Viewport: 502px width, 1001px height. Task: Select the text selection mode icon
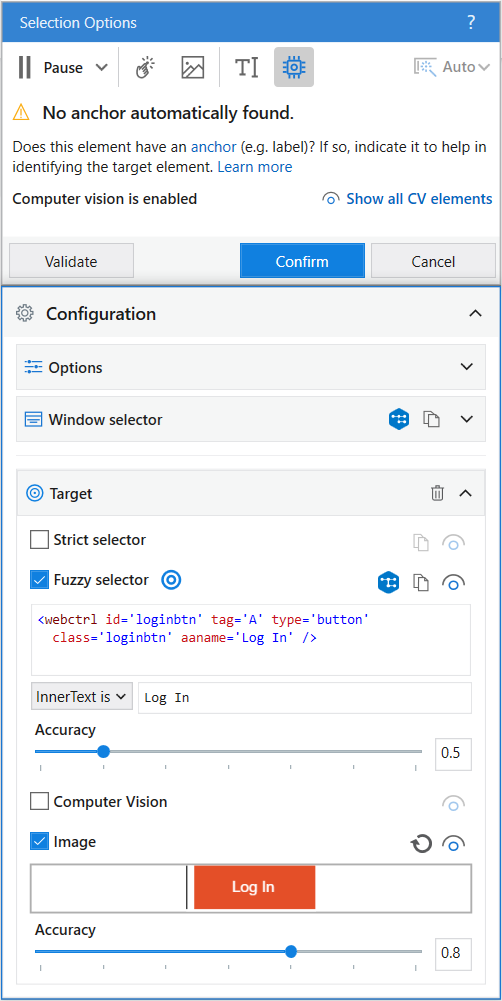(x=247, y=67)
